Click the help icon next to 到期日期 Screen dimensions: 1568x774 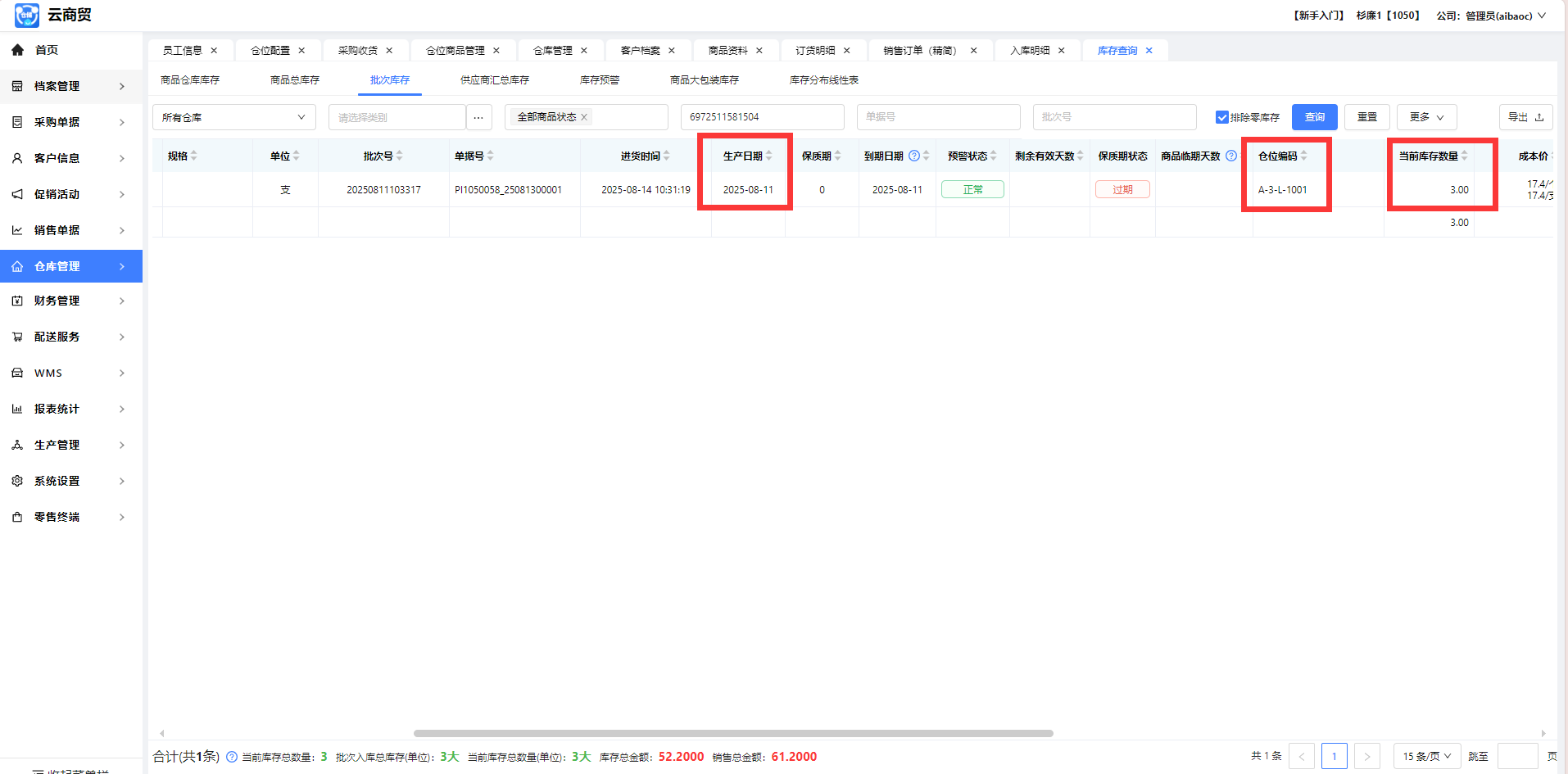click(x=914, y=156)
